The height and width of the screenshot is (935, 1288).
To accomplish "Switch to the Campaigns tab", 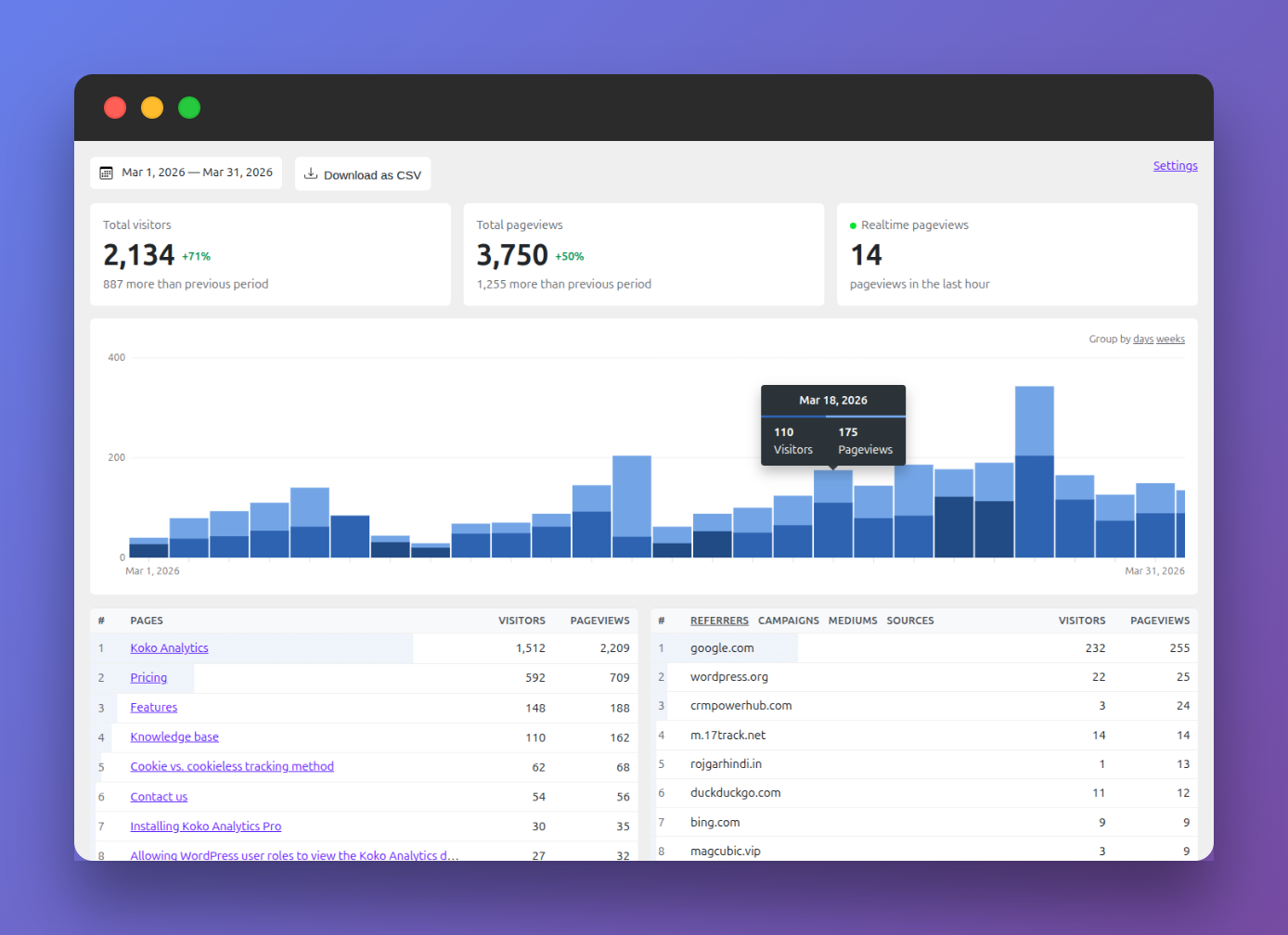I will (x=789, y=621).
